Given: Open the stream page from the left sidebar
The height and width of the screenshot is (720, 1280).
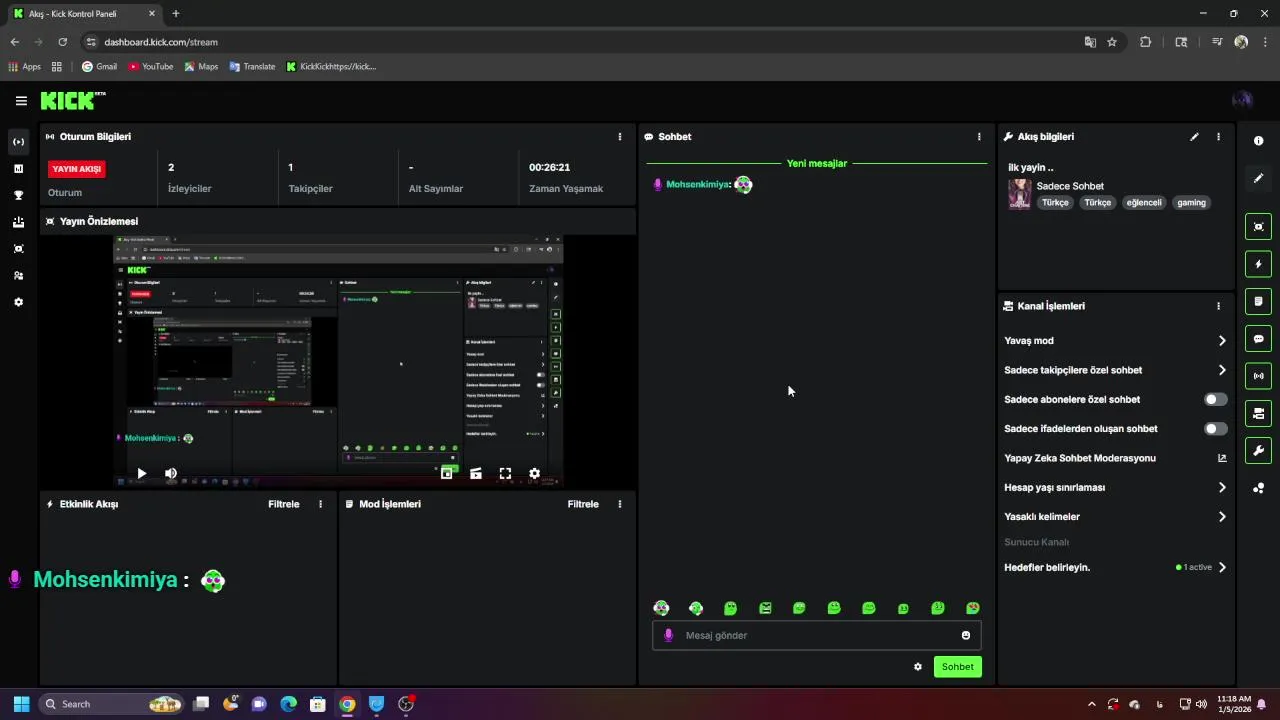Looking at the screenshot, I should tap(18, 142).
